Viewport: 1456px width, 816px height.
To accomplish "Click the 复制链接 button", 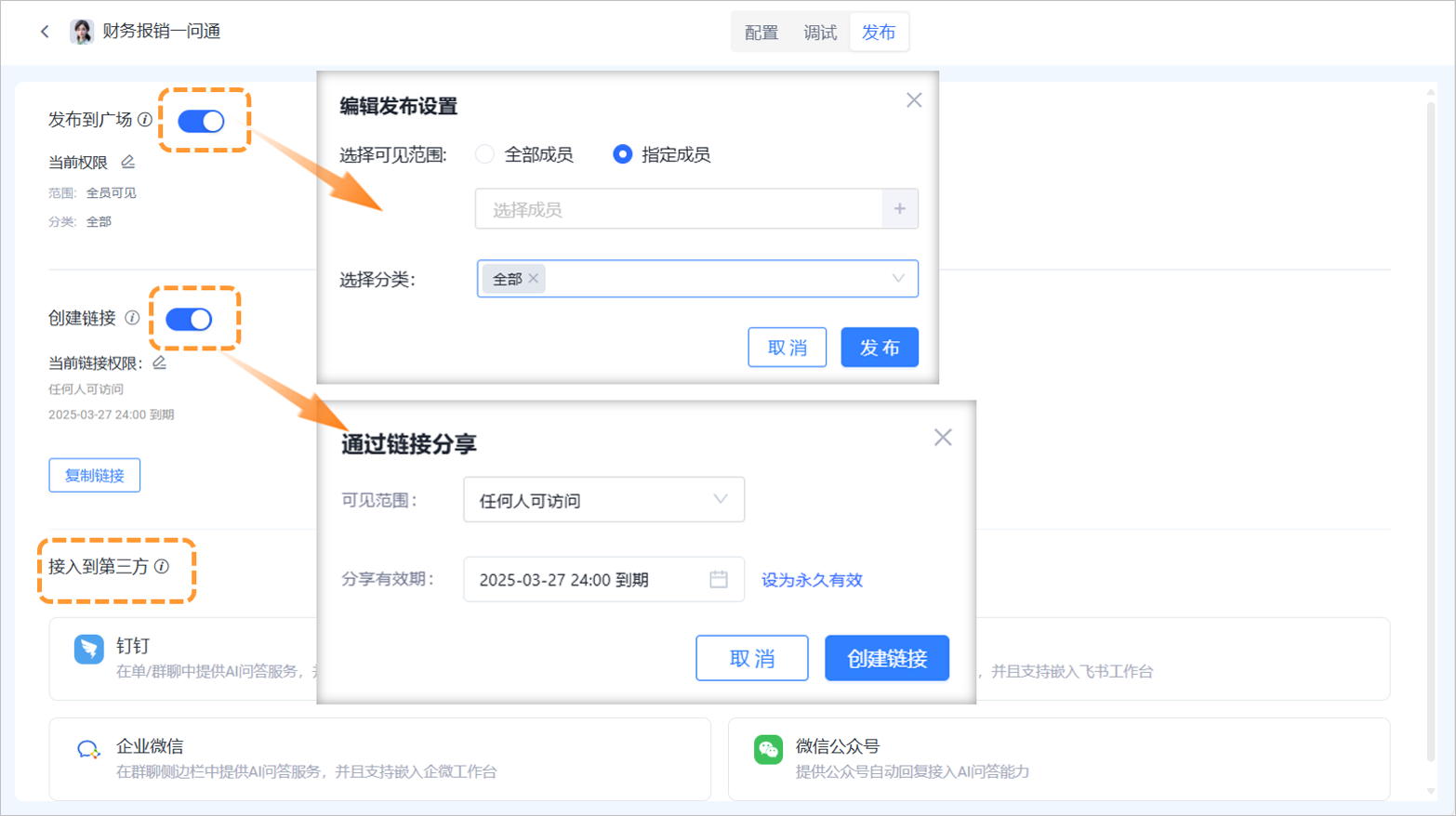I will (94, 475).
